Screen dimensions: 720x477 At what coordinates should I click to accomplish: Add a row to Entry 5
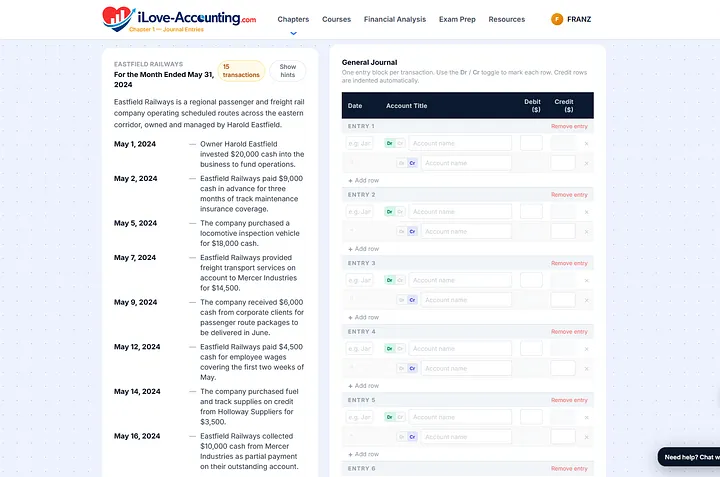(x=363, y=454)
